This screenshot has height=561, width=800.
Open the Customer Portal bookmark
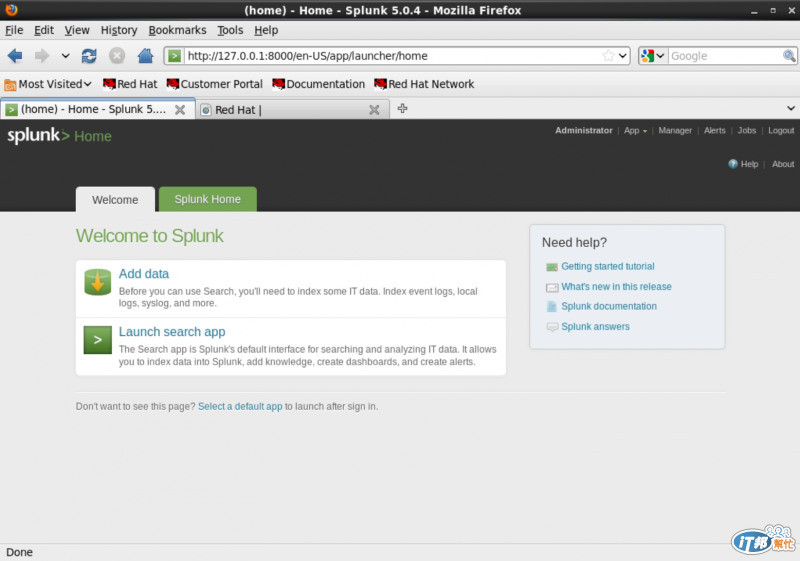click(x=215, y=84)
